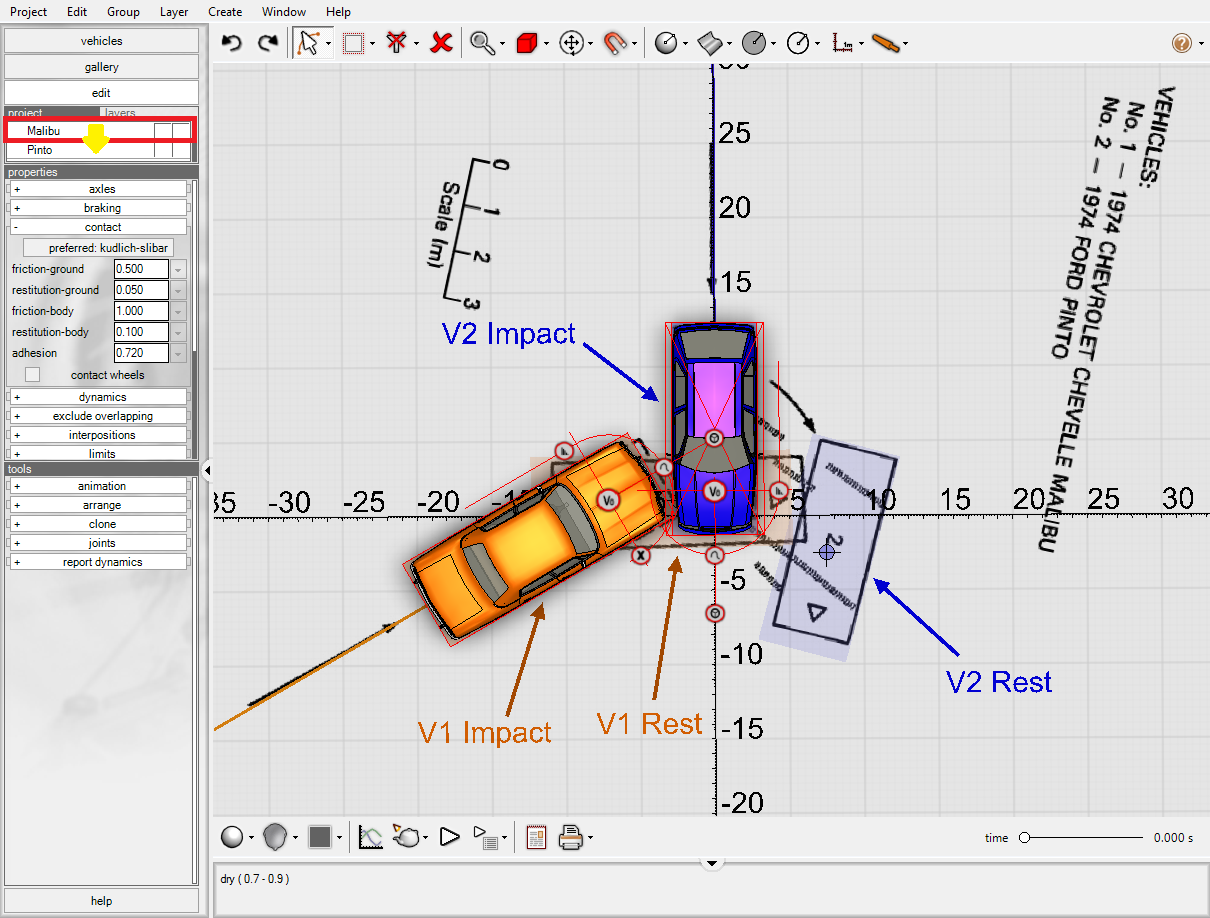Open the report document icon

tap(536, 837)
